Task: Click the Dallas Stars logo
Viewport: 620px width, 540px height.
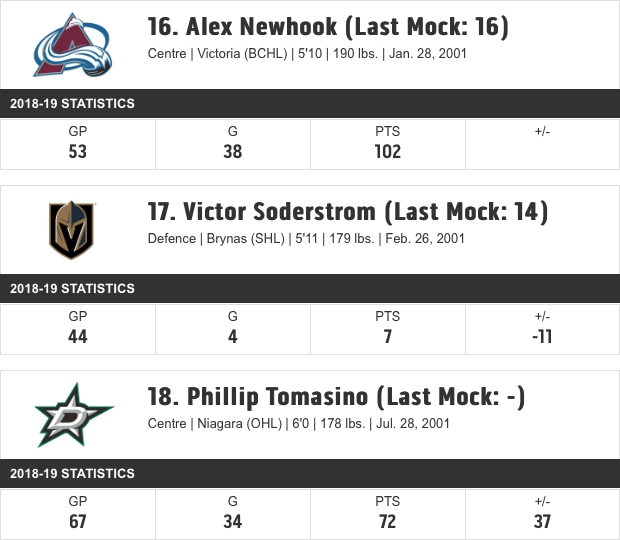Action: click(74, 415)
